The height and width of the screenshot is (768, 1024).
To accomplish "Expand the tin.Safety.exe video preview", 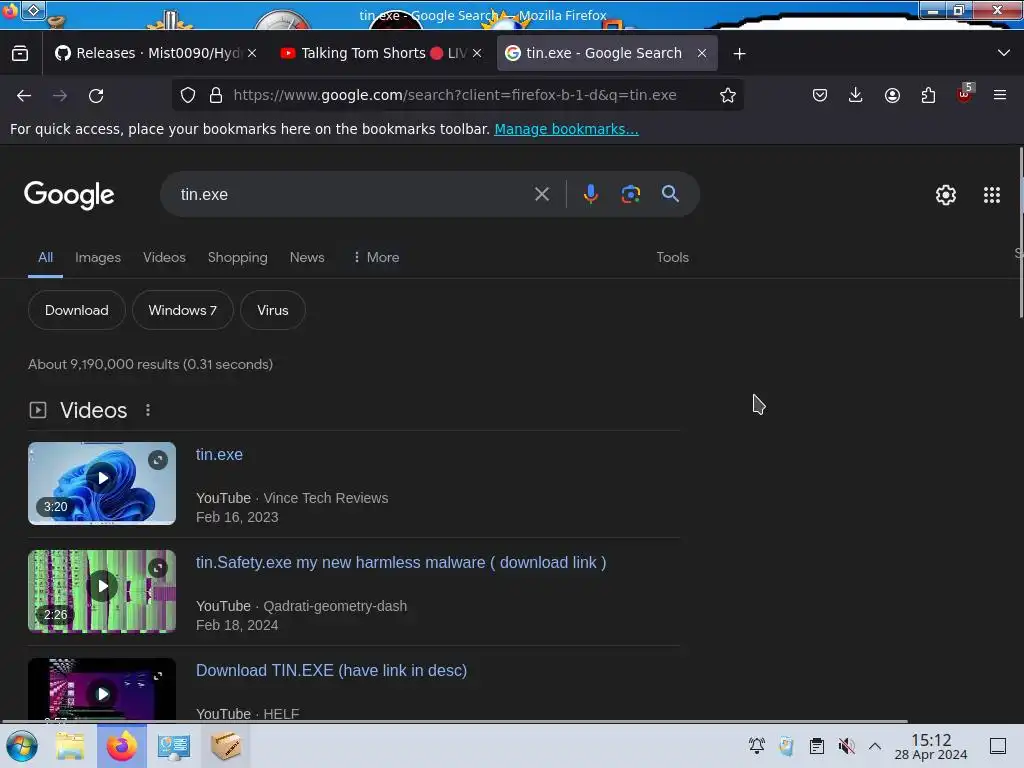I will 157,568.
